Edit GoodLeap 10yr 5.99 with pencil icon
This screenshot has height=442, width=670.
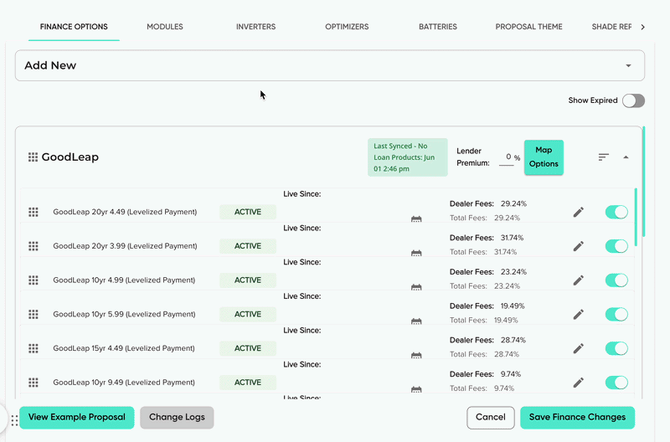tap(578, 315)
